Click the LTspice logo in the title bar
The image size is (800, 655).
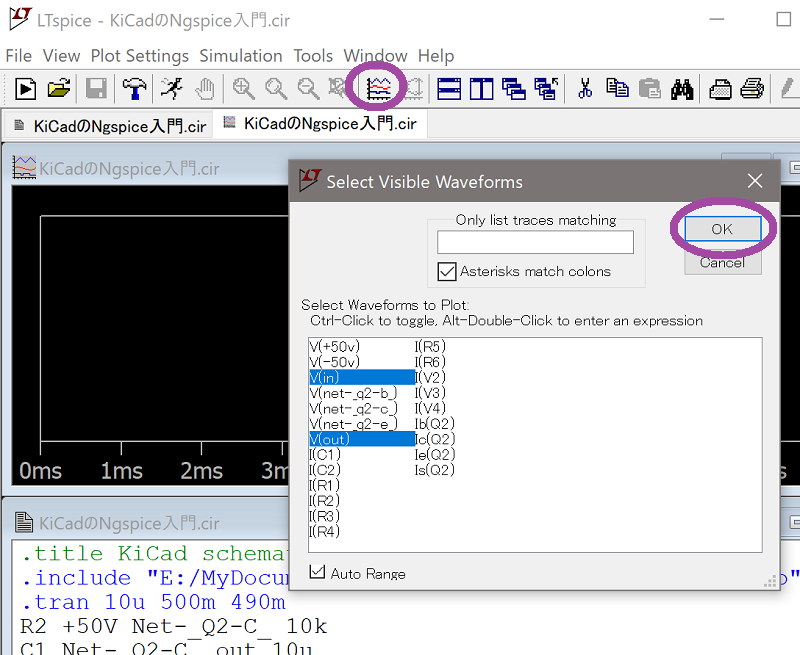[20, 19]
